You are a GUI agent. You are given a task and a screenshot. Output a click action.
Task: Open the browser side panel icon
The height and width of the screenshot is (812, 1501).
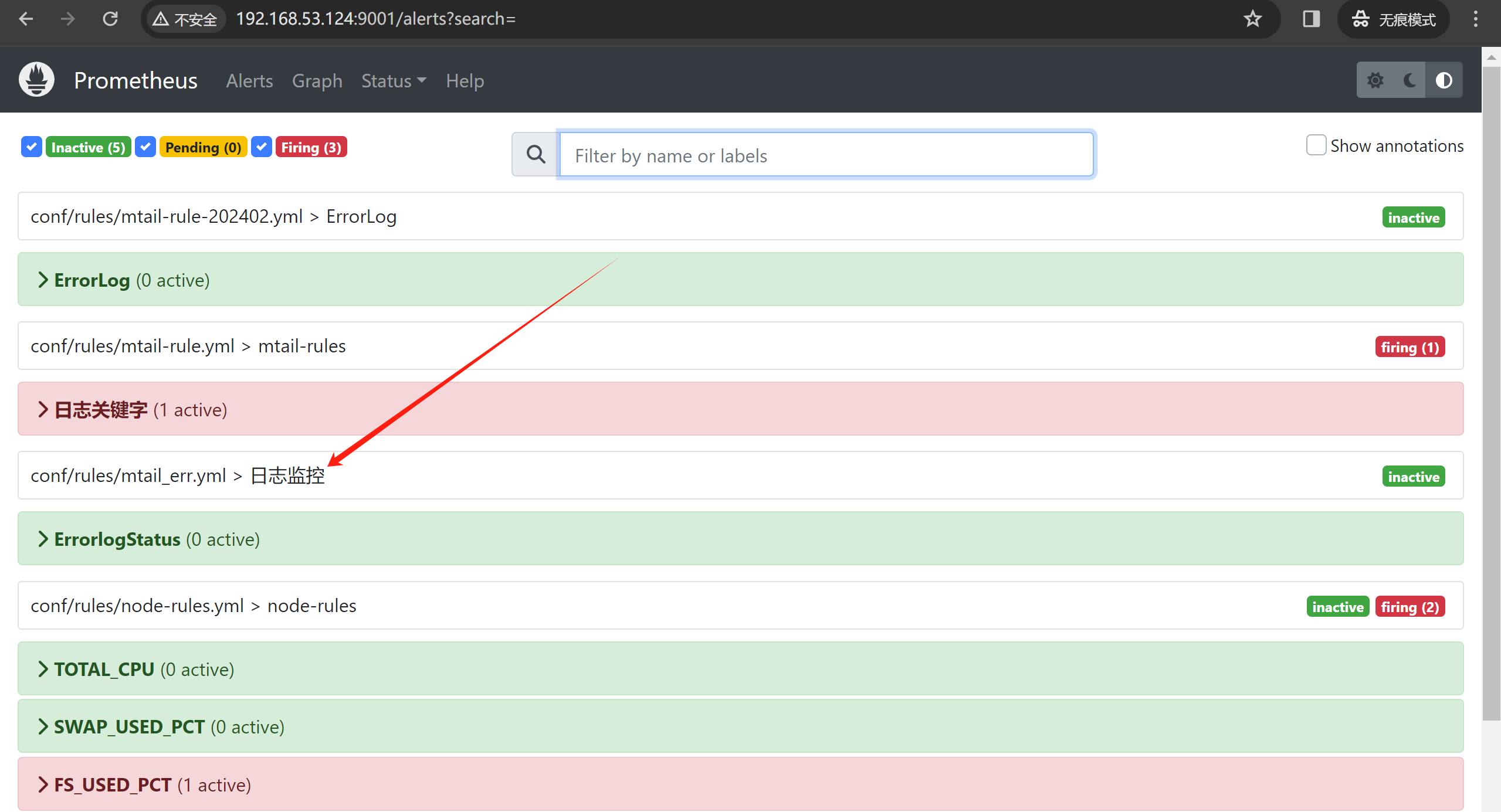click(1311, 19)
